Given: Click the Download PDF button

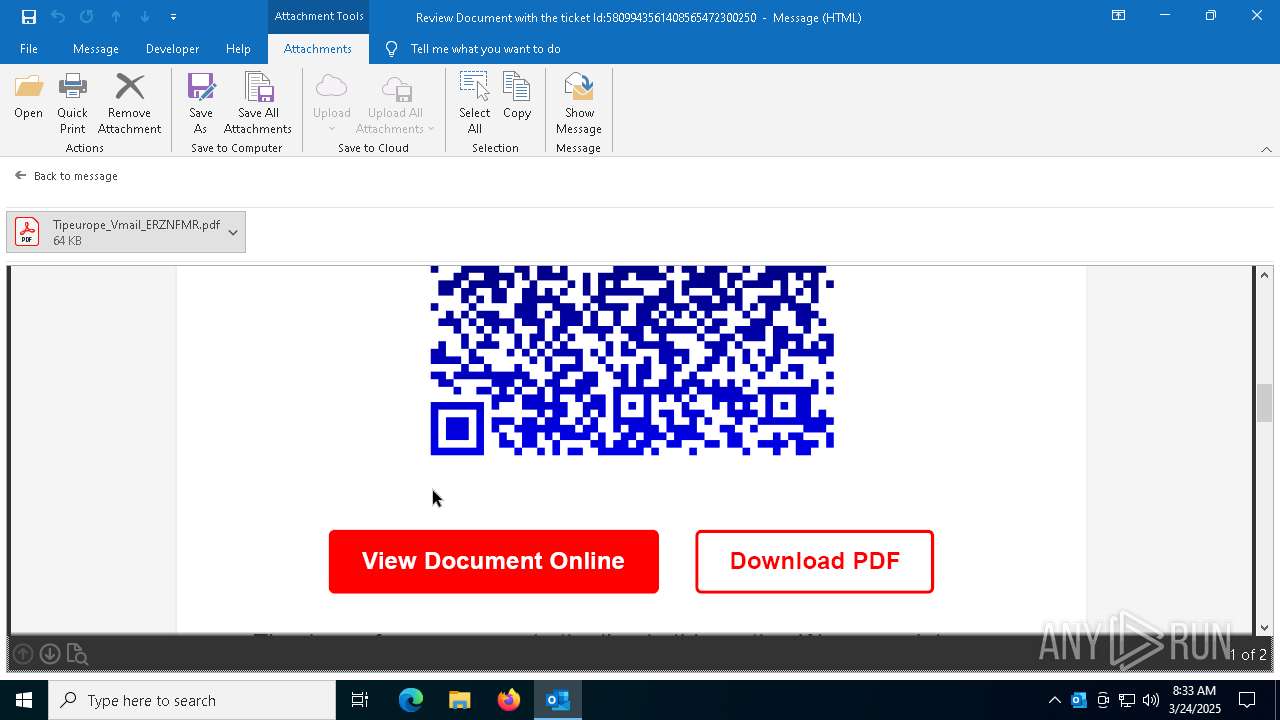Looking at the screenshot, I should (815, 561).
